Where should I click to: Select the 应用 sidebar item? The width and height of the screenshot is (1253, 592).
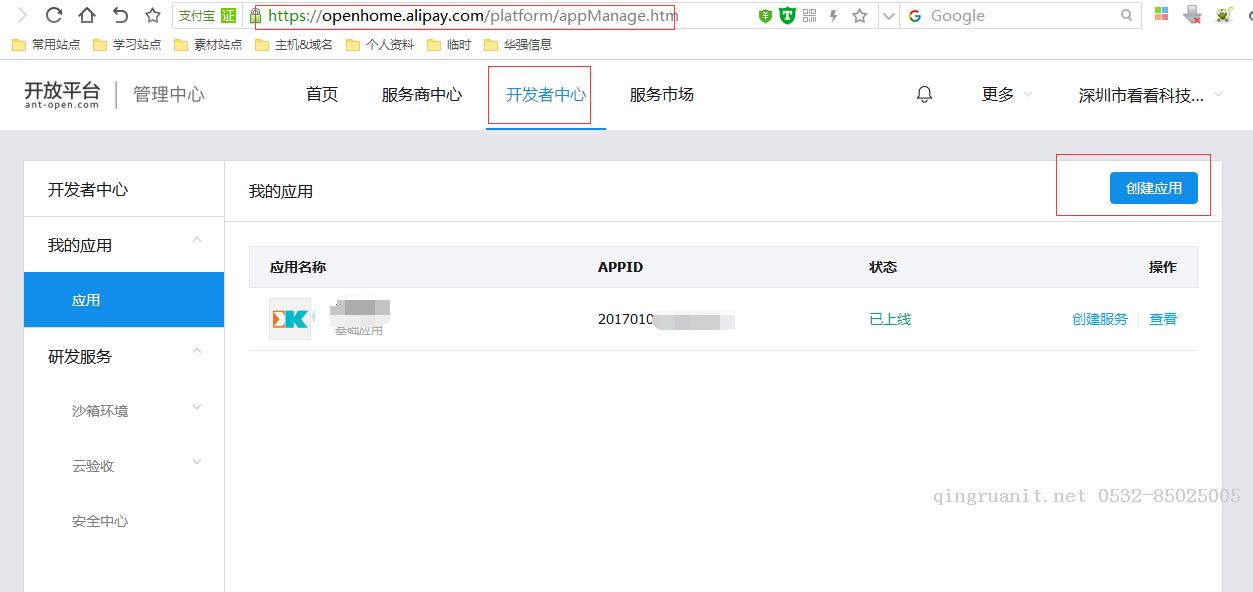(124, 300)
